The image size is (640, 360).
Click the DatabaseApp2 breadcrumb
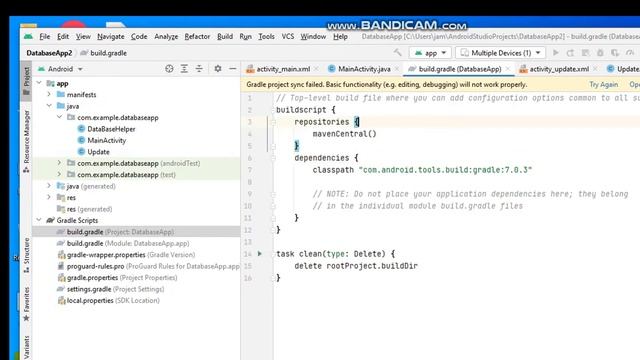(49, 53)
